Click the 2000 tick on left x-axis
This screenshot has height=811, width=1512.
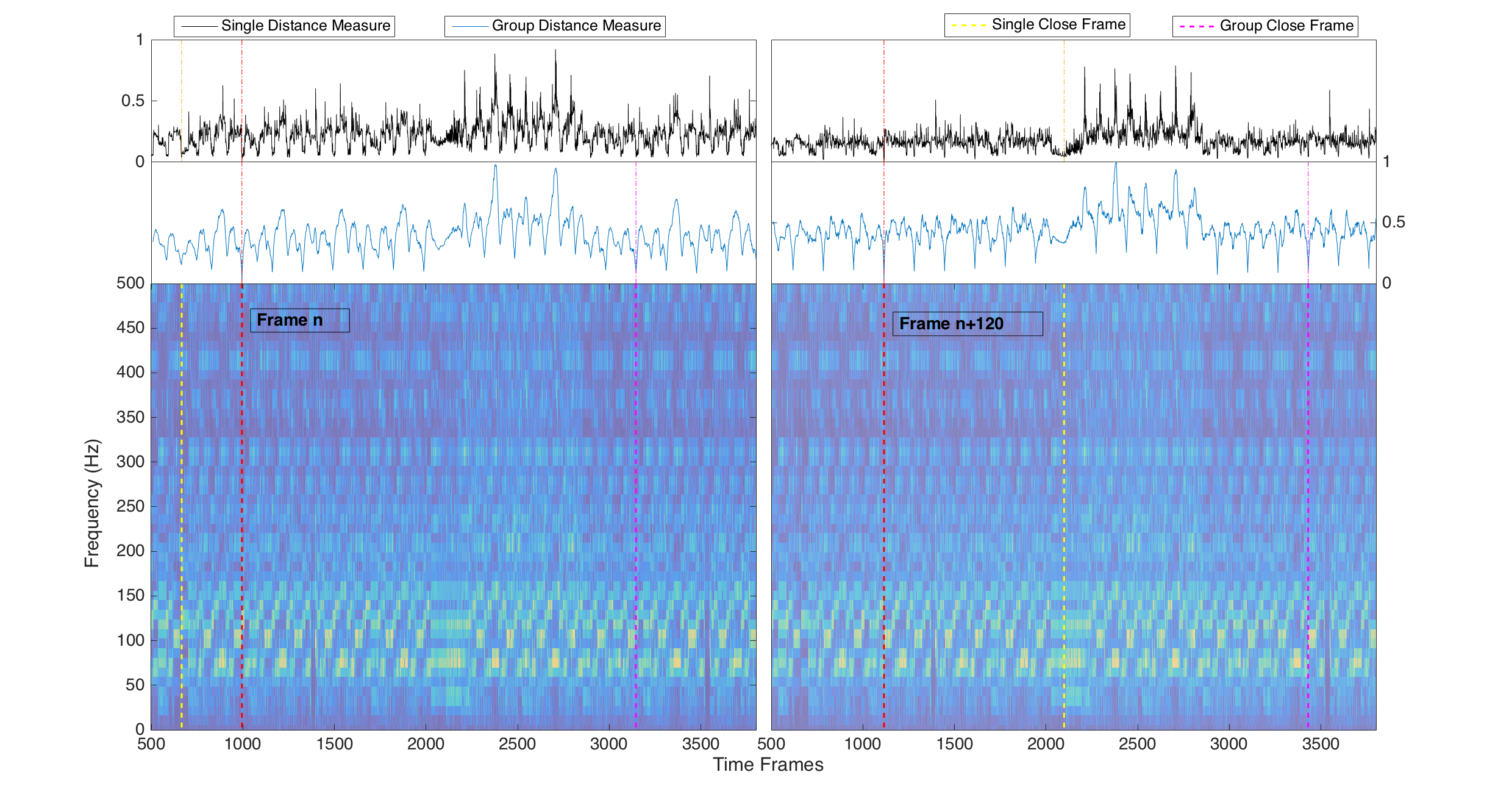pyautogui.click(x=426, y=744)
